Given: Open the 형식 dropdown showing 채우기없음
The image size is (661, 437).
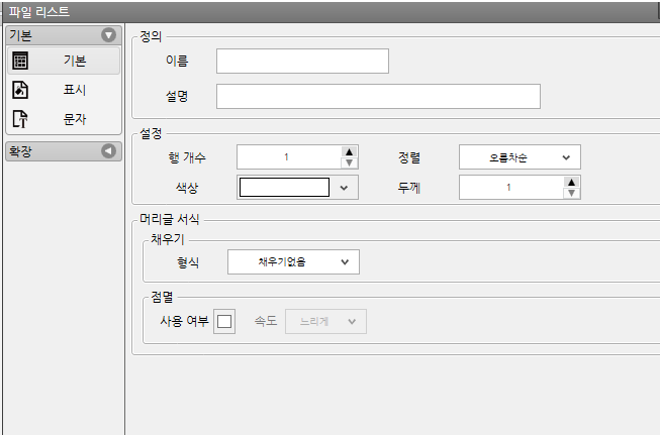Looking at the screenshot, I should click(293, 262).
